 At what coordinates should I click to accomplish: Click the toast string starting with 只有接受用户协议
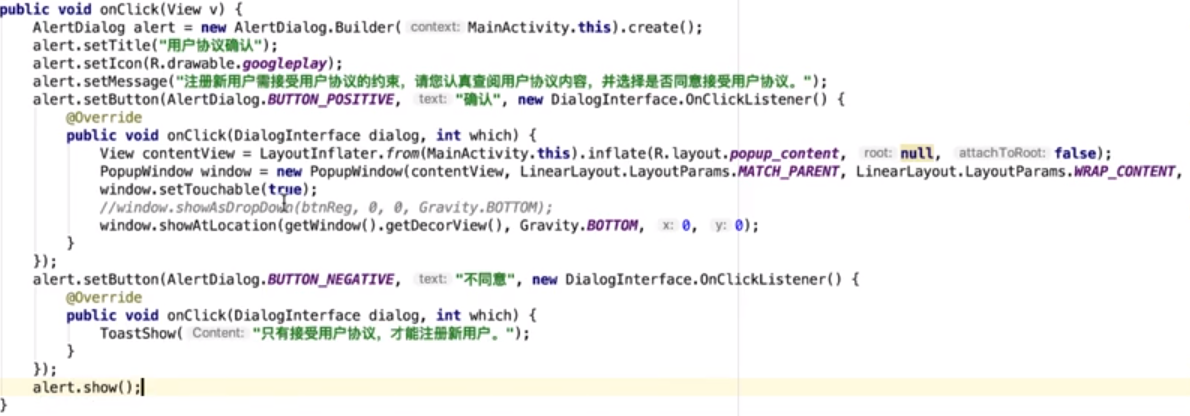pyautogui.click(x=384, y=333)
